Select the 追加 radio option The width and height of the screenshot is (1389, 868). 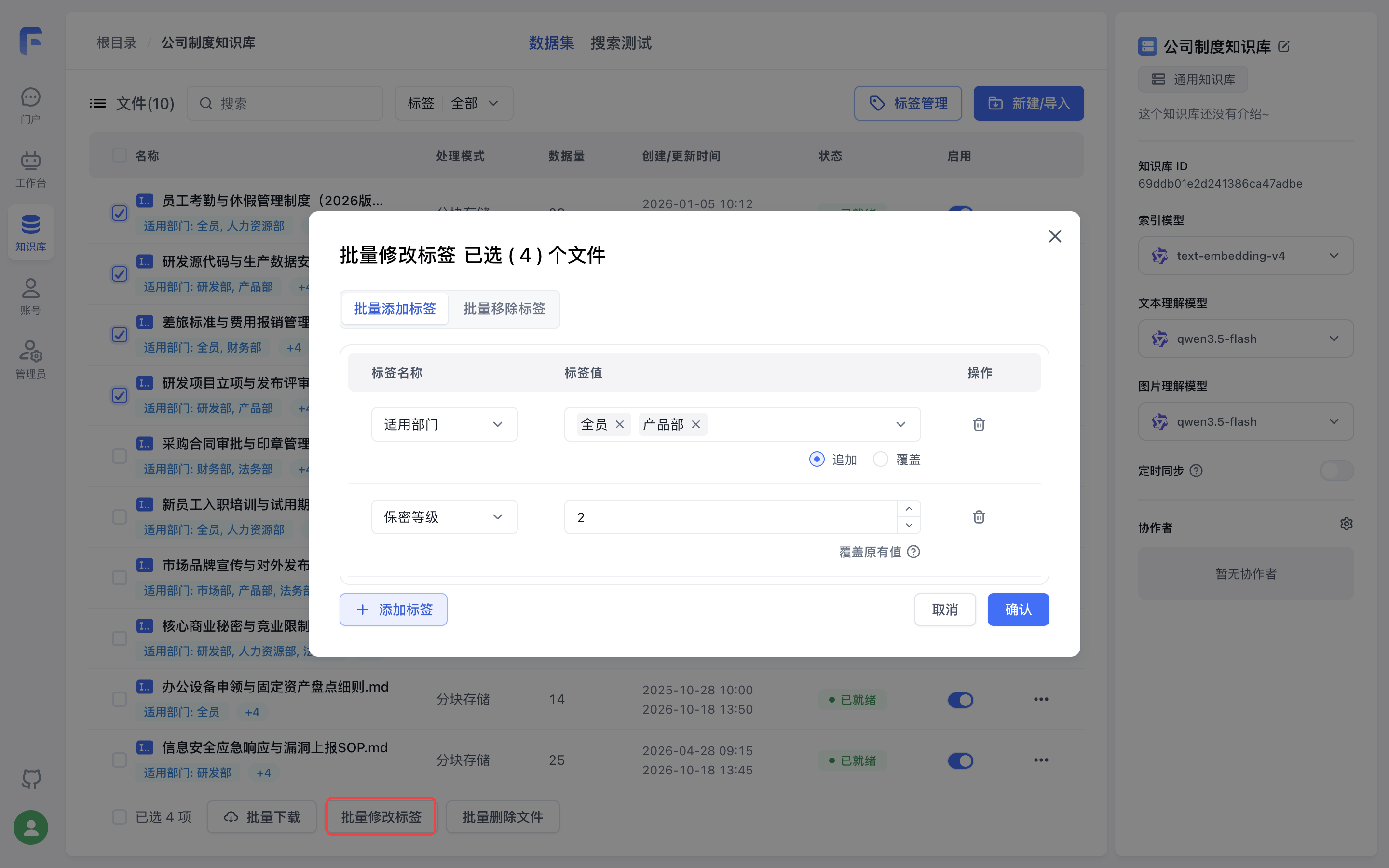pyautogui.click(x=817, y=459)
